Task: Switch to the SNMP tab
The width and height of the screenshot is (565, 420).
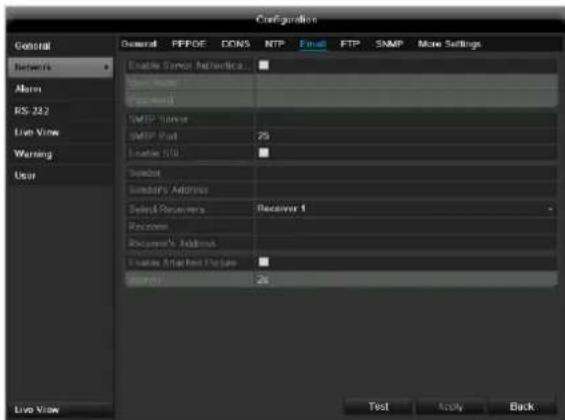Action: point(389,44)
